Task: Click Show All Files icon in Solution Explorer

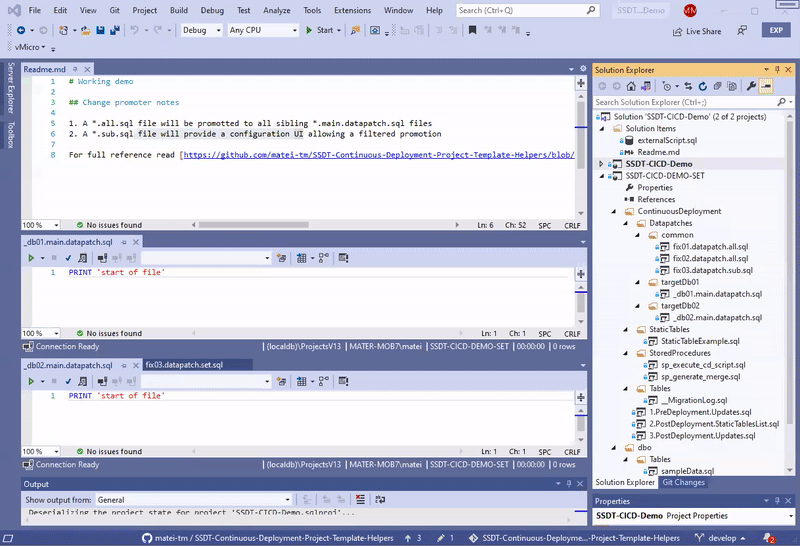Action: tap(732, 86)
